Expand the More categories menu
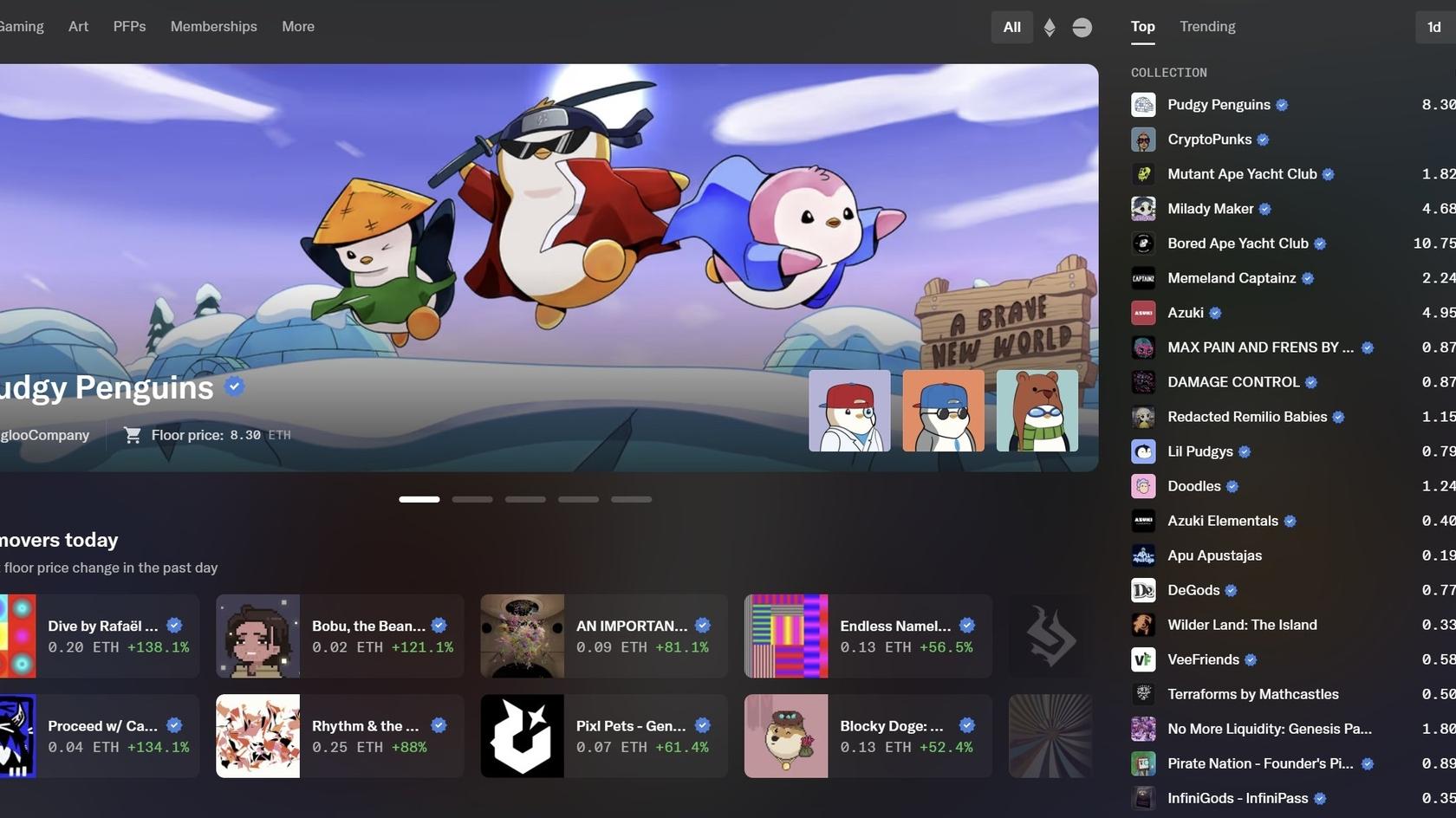 coord(298,27)
